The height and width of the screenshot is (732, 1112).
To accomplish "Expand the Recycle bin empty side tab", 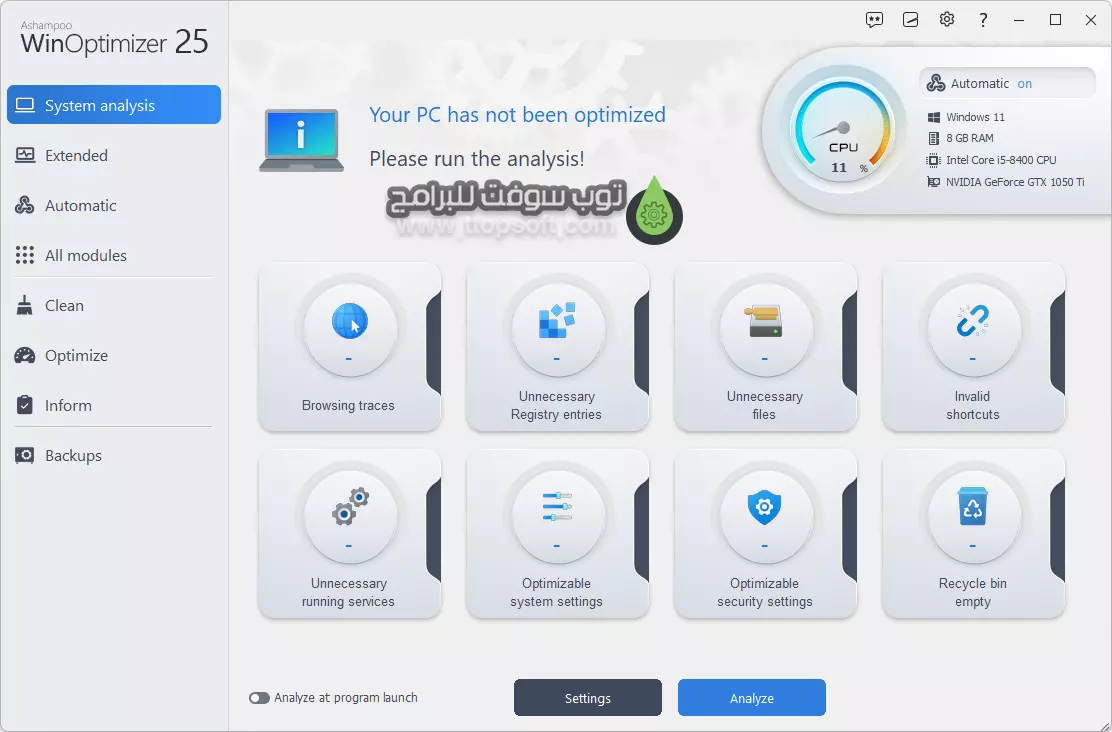I will (x=1057, y=529).
